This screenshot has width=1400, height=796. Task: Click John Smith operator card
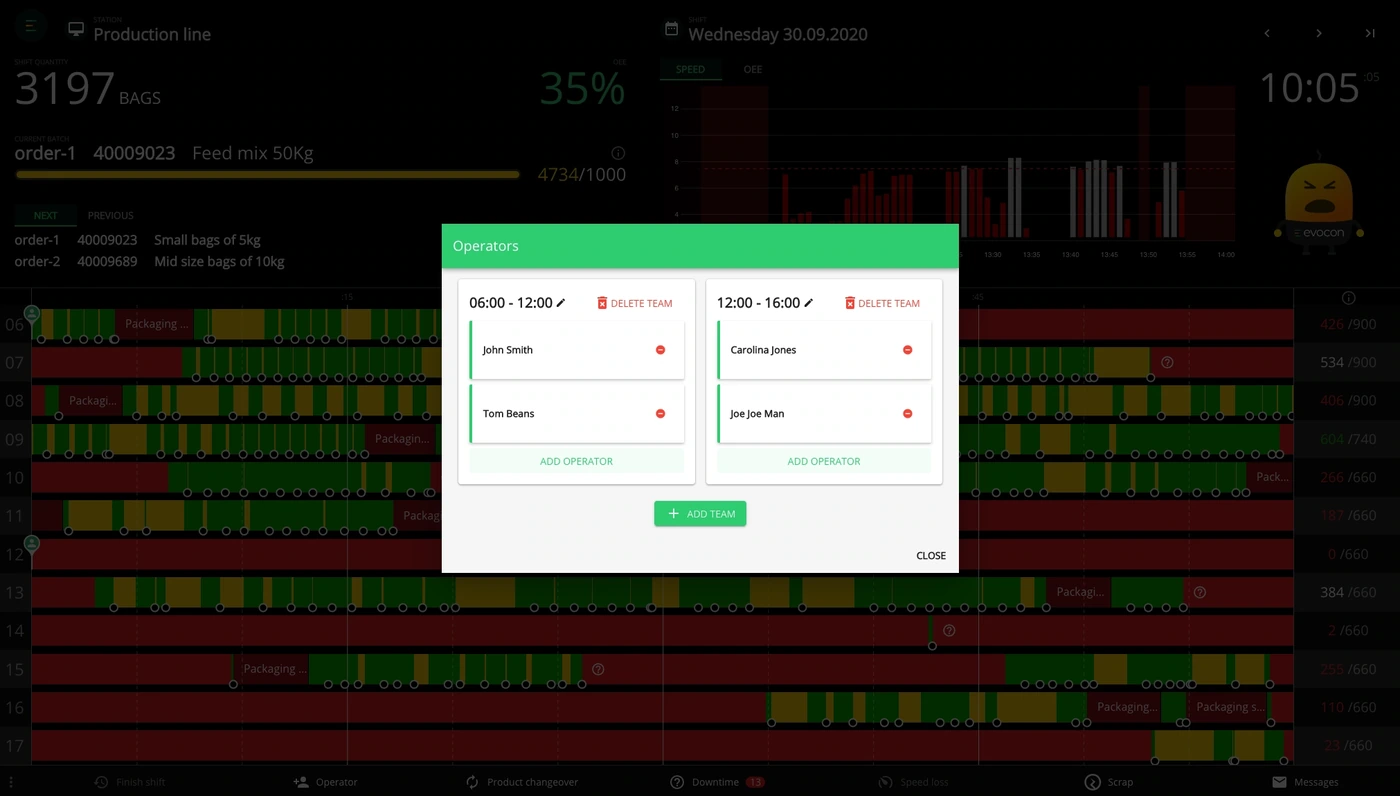577,350
